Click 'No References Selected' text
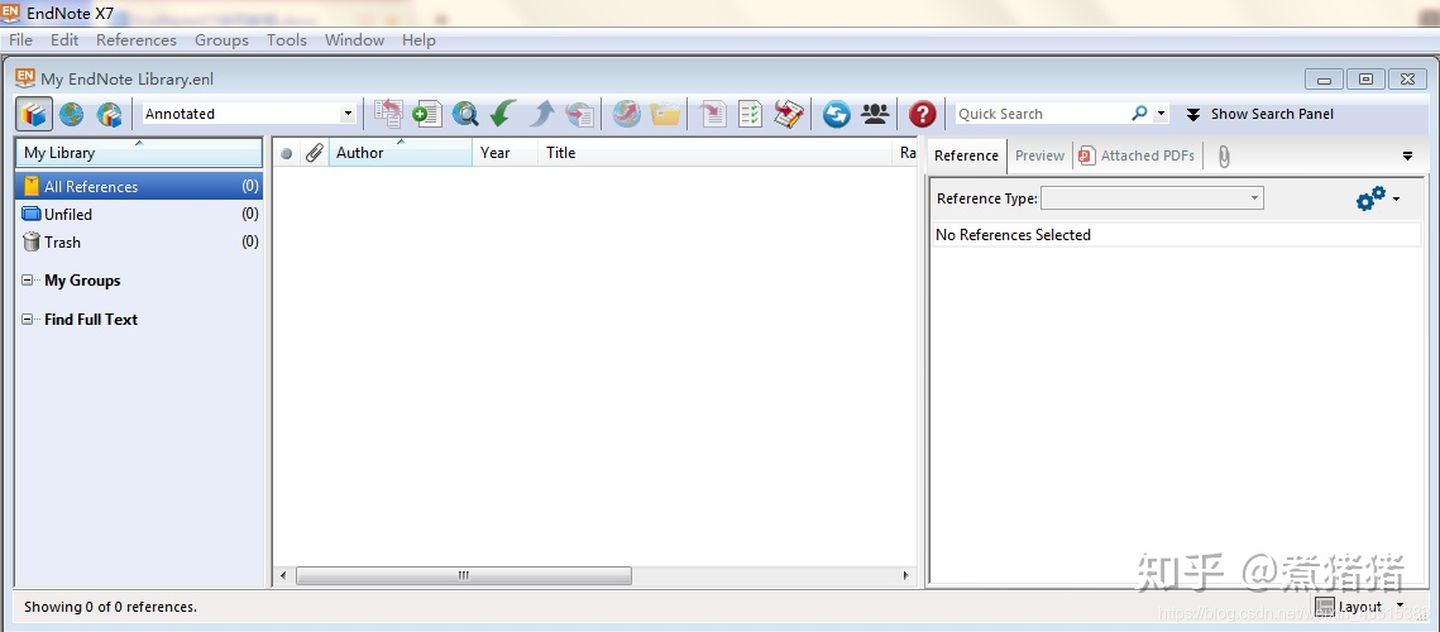The height and width of the screenshot is (632, 1440). coord(1013,235)
